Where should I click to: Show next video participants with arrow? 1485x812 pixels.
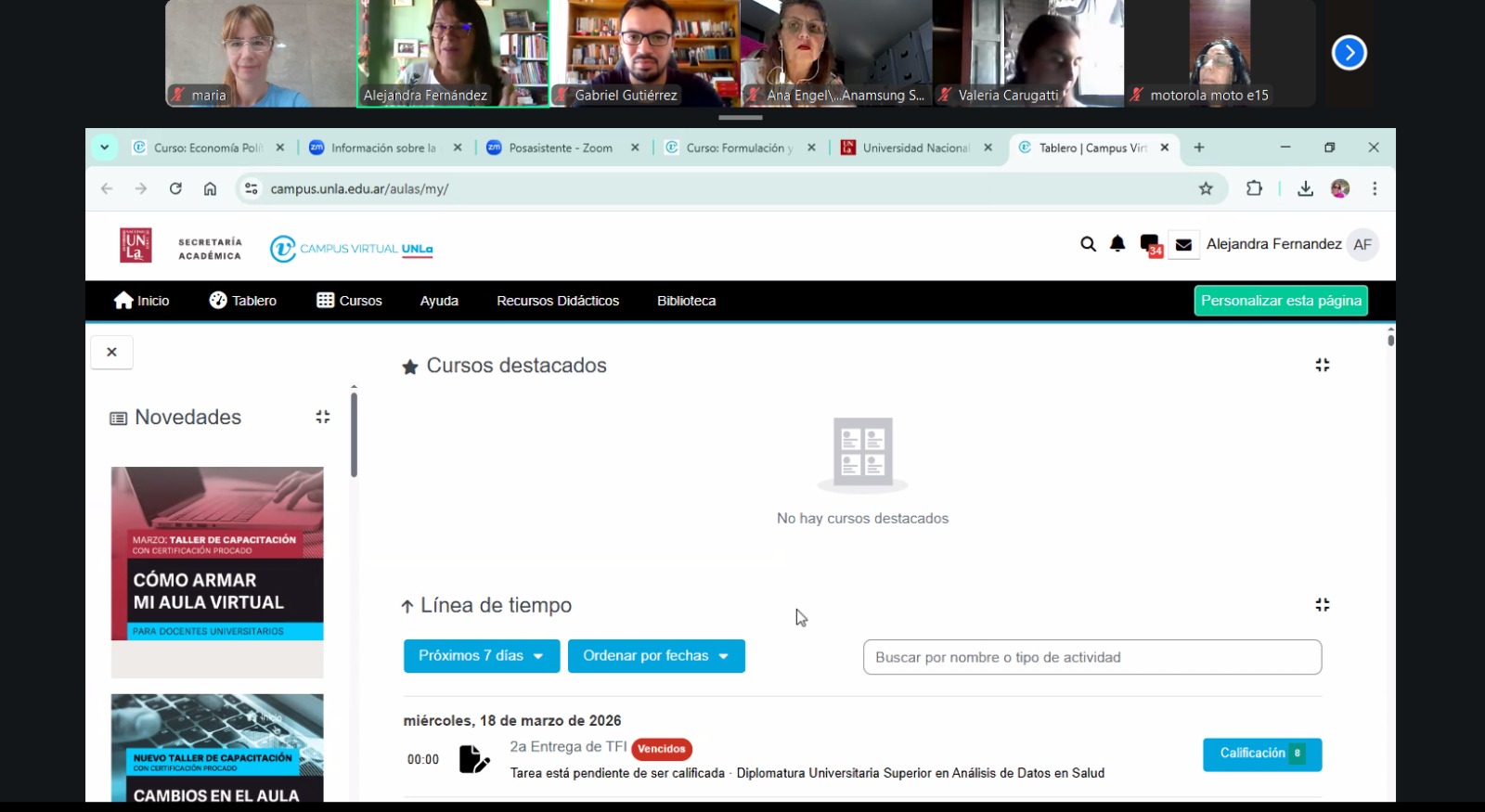[1349, 53]
